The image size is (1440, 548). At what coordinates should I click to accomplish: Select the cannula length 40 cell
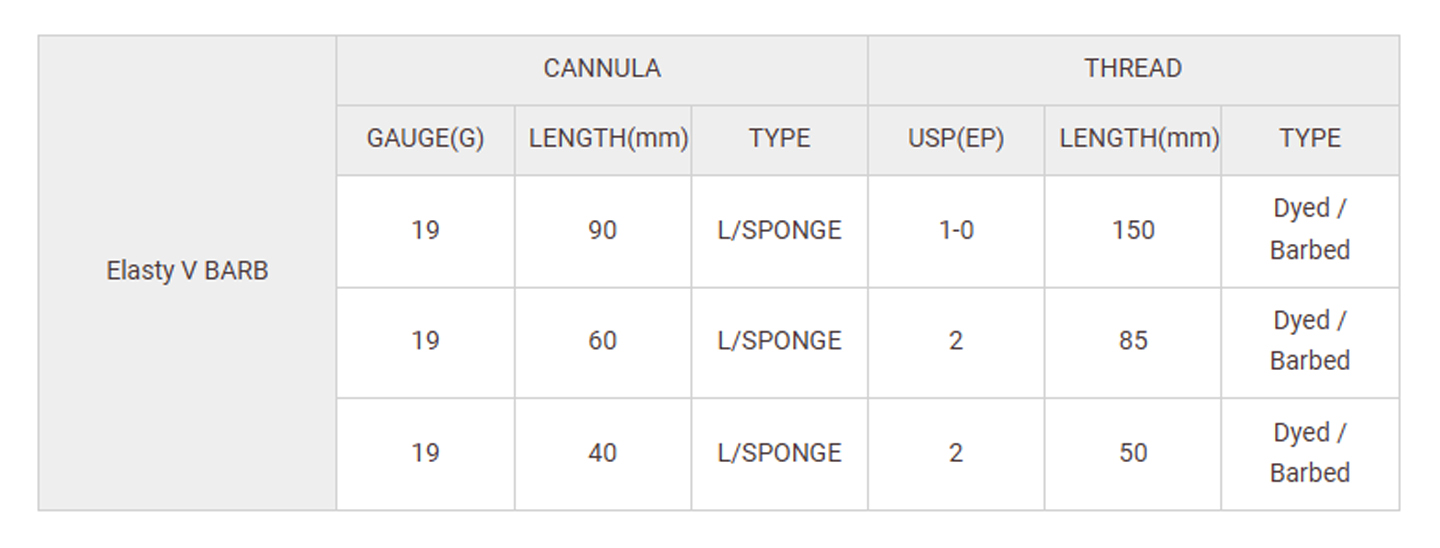coord(602,453)
